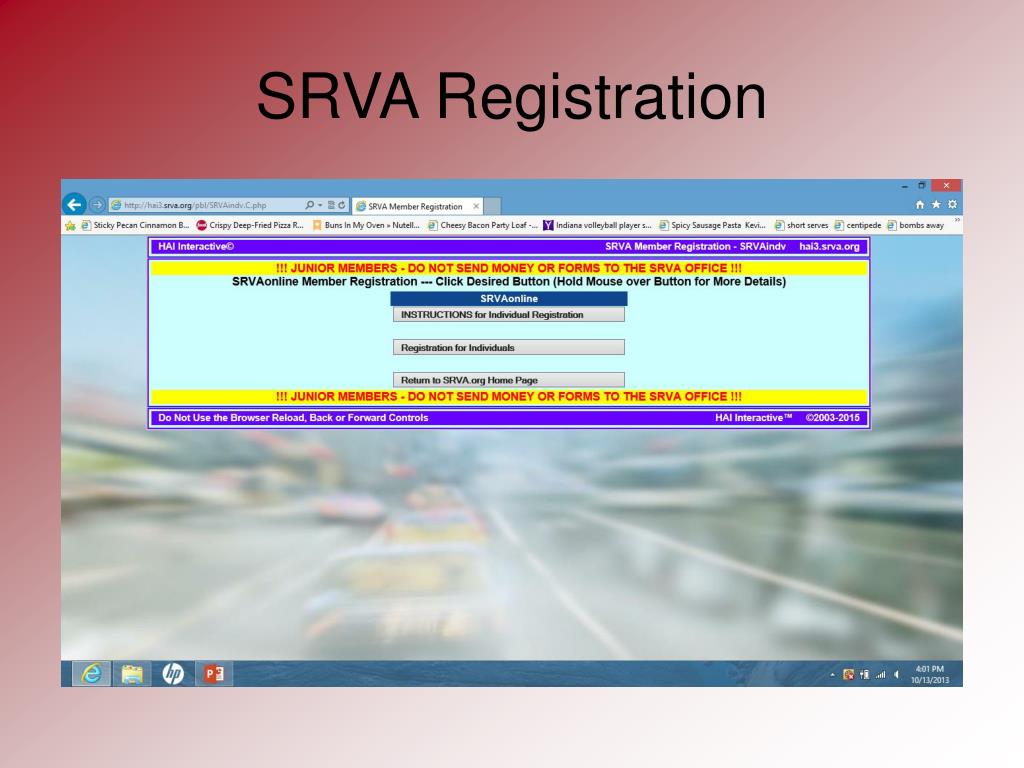Click the browser Back arrow button
Viewport: 1024px width, 768px height.
click(x=74, y=204)
